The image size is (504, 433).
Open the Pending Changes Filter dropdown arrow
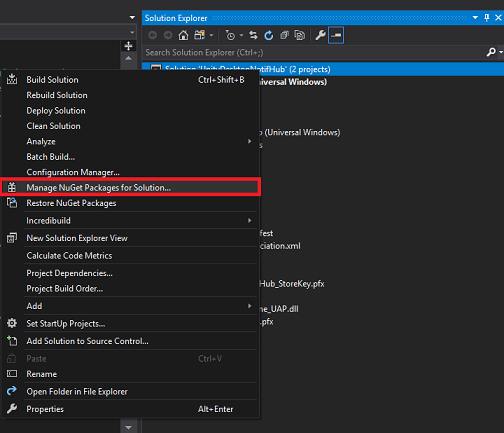tap(241, 35)
